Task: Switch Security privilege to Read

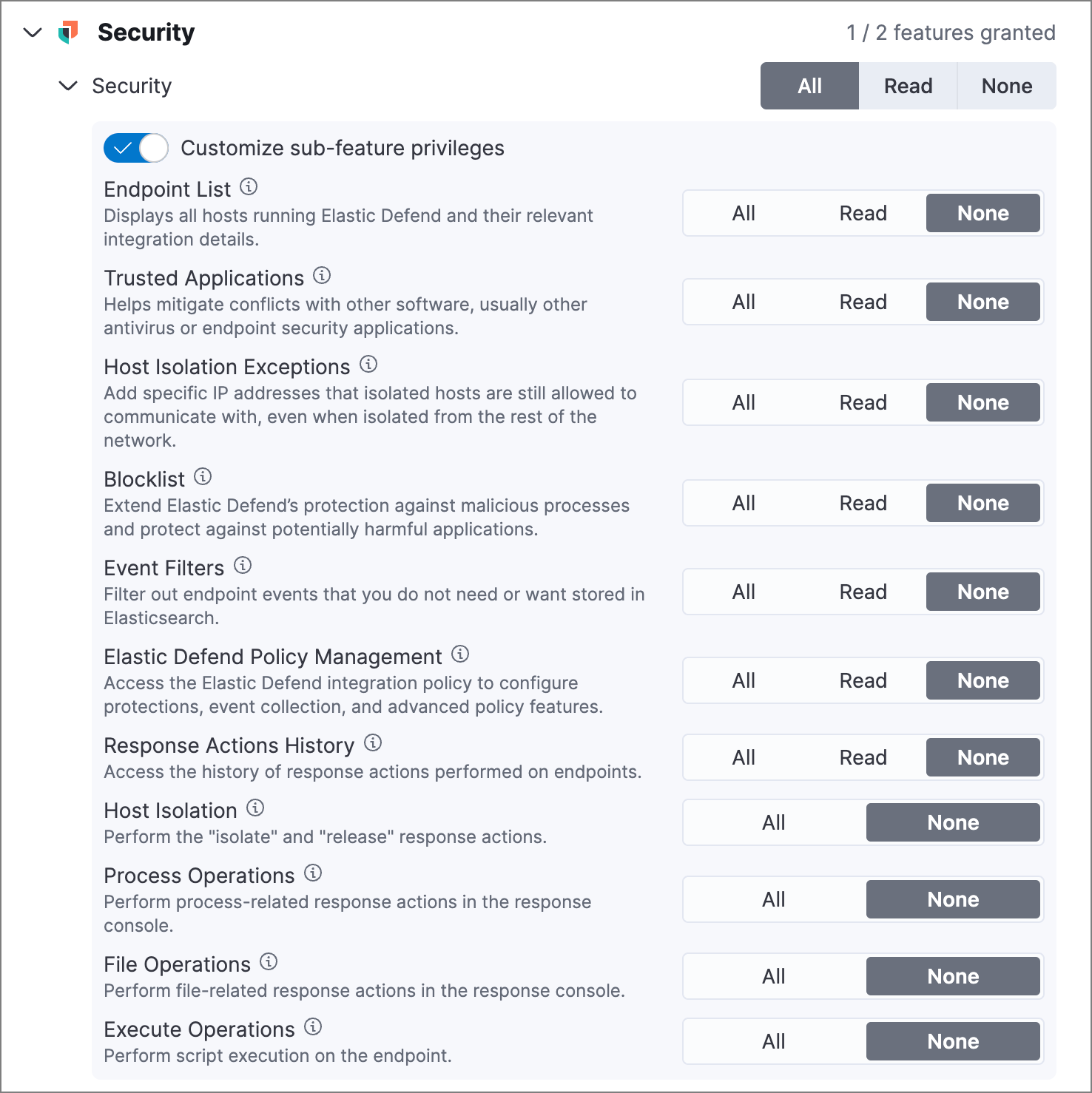Action: pos(907,86)
